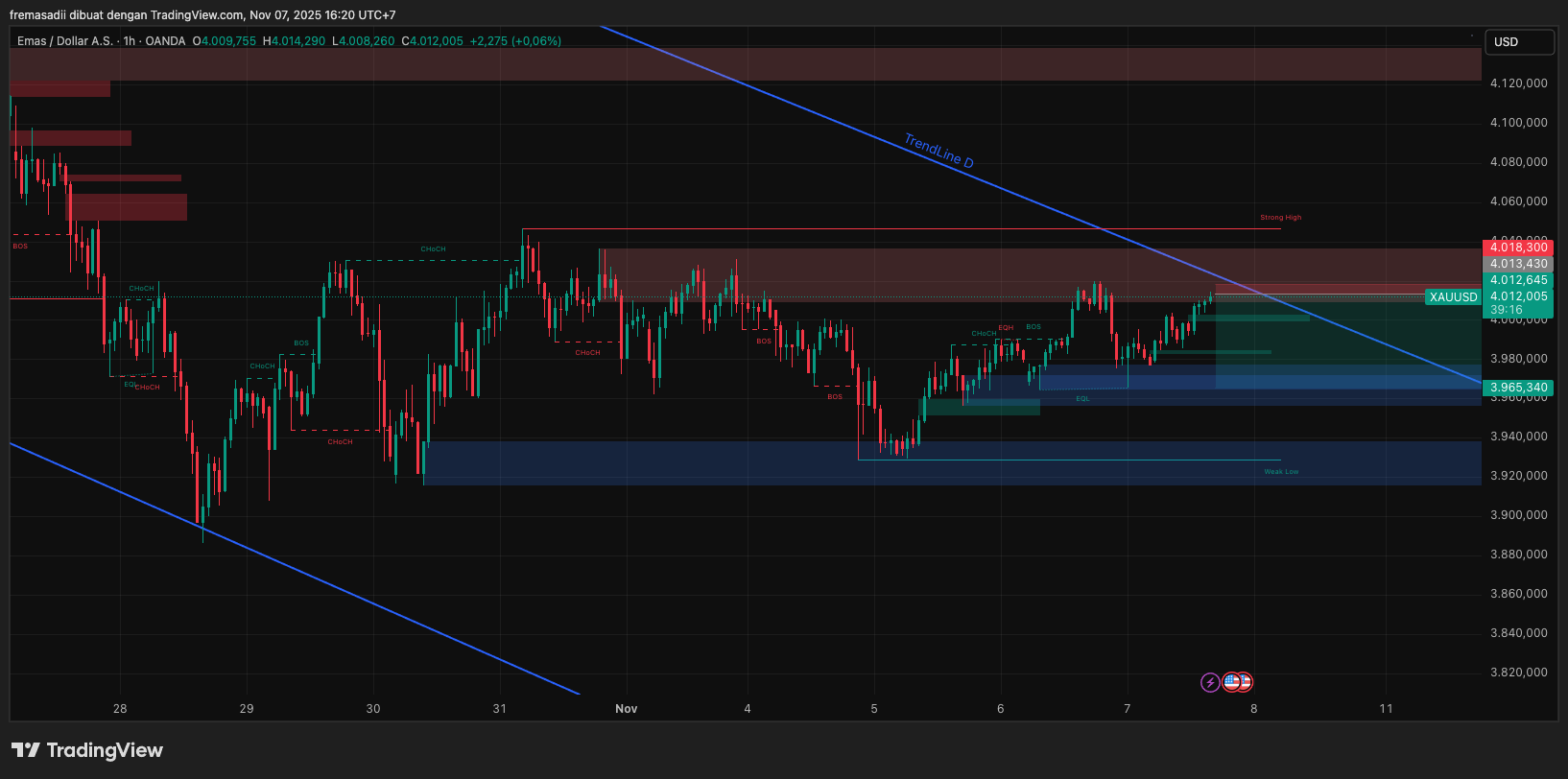Screen dimensions: 1568x779
Task: Click the Weak Low label
Action: (x=1280, y=472)
